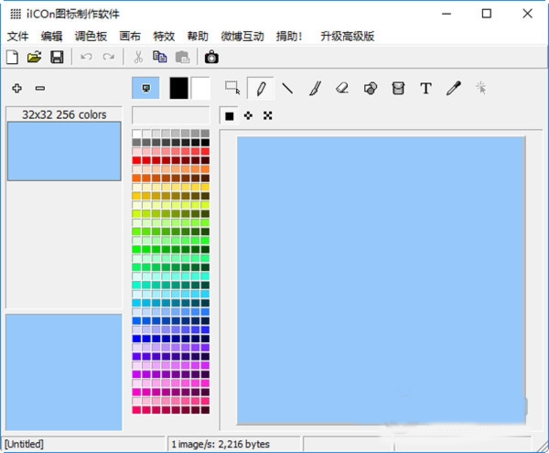The width and height of the screenshot is (549, 453).
Task: Select the shapes tool
Action: [x=370, y=88]
